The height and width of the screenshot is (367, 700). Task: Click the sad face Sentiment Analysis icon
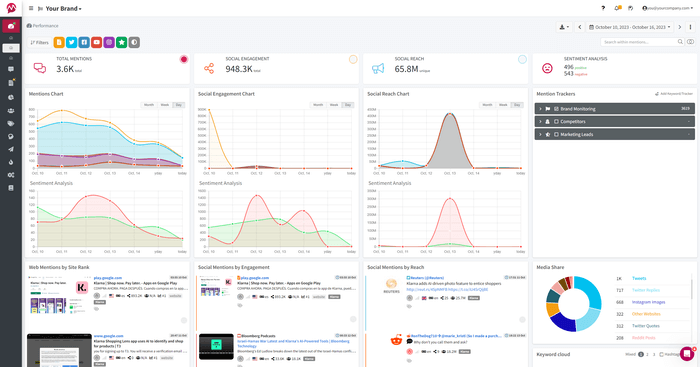point(547,68)
